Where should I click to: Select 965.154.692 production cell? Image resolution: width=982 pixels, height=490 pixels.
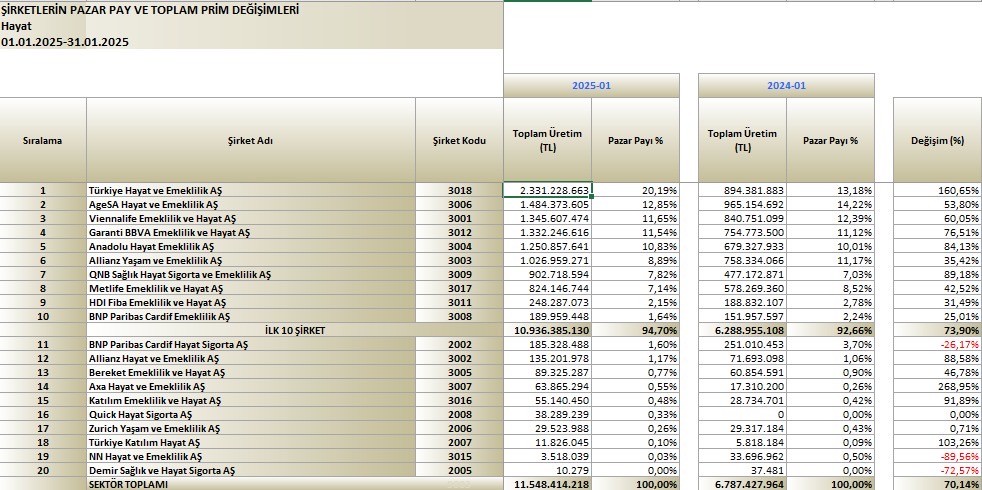pyautogui.click(x=742, y=204)
